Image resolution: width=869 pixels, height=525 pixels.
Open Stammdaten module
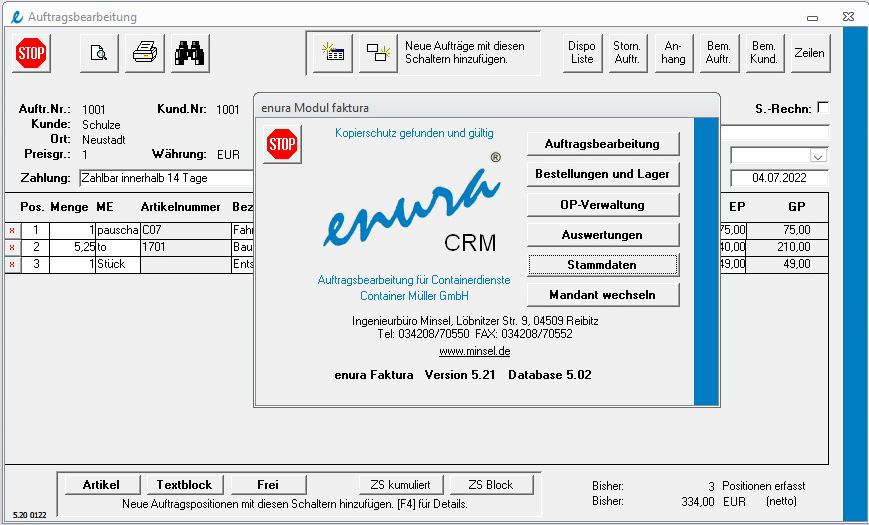pyautogui.click(x=602, y=265)
